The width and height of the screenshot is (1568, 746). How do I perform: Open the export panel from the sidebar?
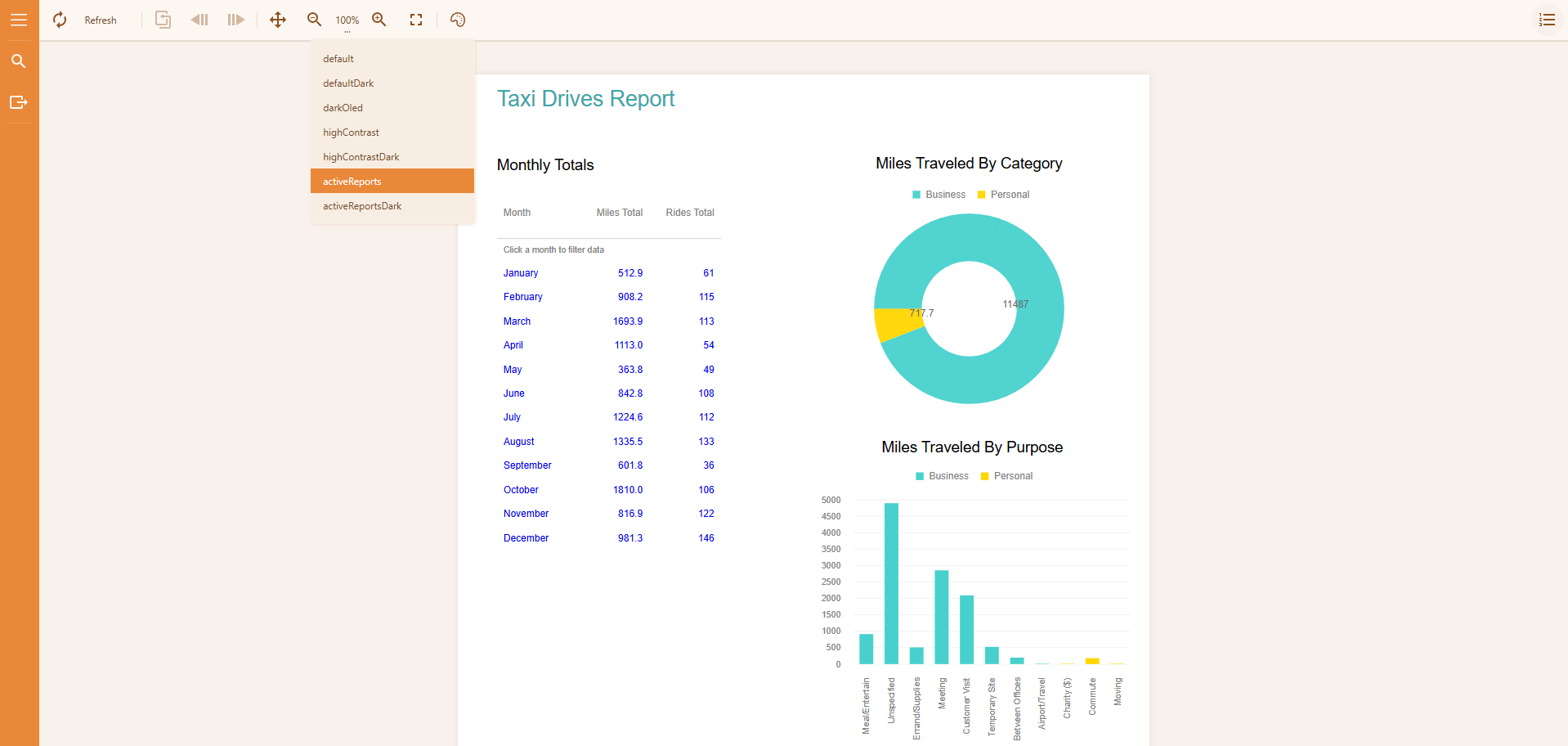(19, 102)
